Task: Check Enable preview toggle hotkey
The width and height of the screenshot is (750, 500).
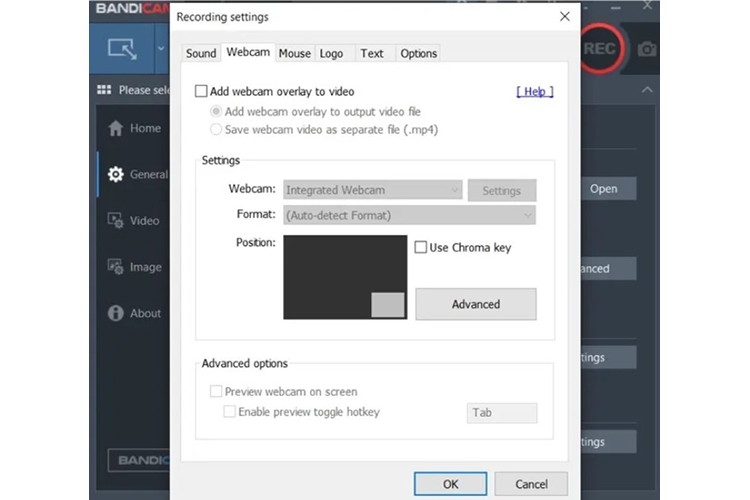Action: (x=229, y=411)
